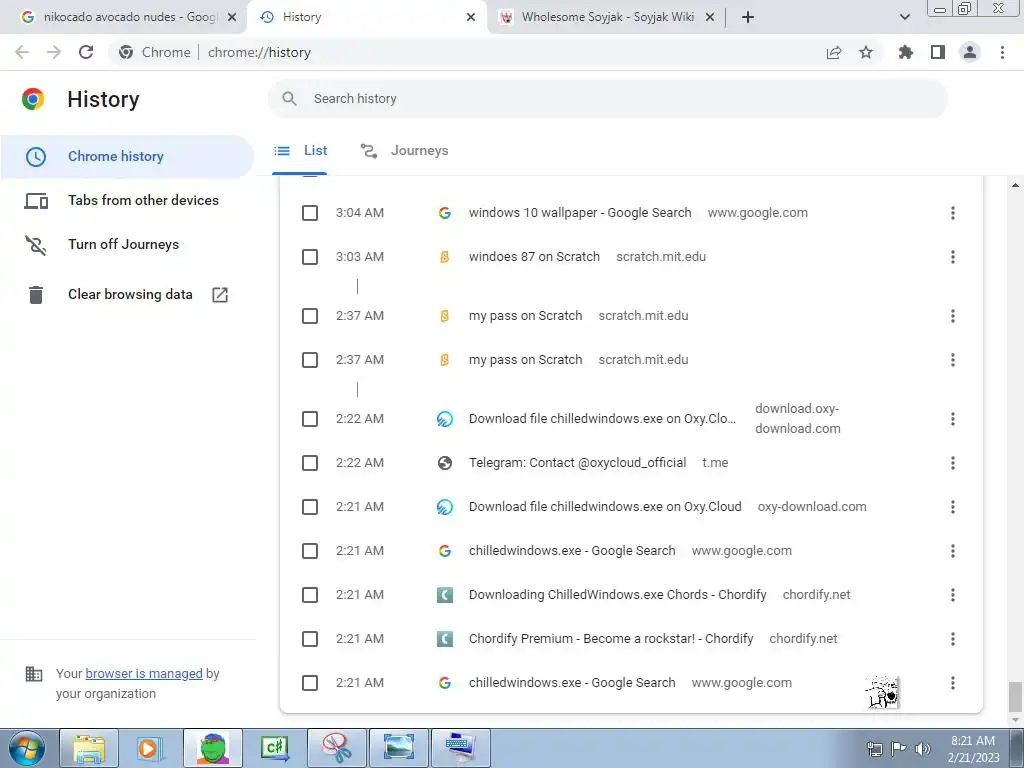Open the windows 10 wallpaper Google Search link
This screenshot has width=1024, height=768.
580,213
